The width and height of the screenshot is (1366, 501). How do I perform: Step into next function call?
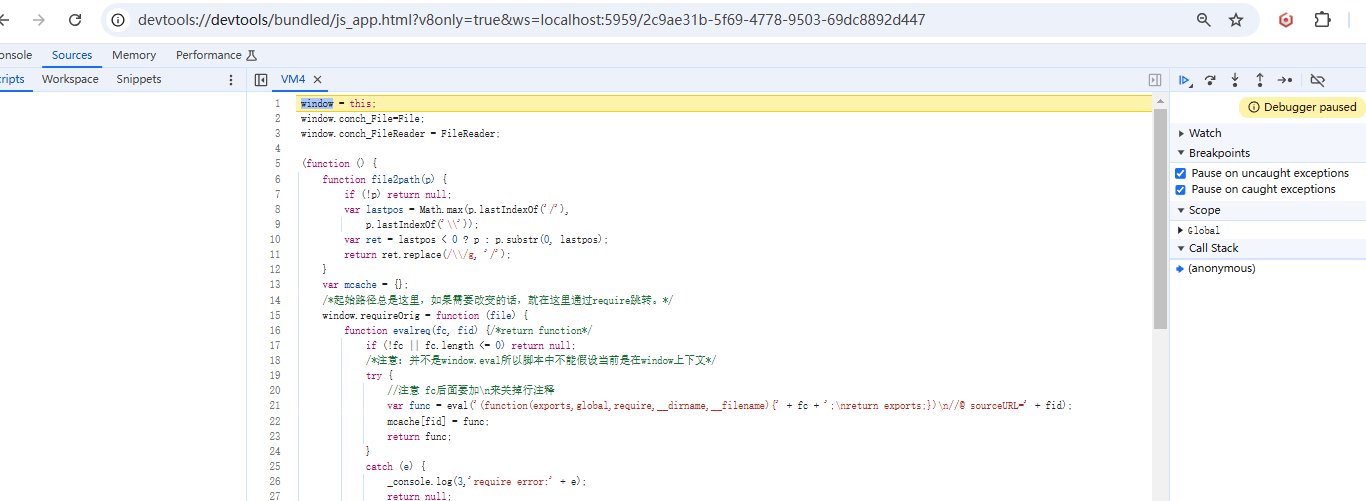[1235, 80]
